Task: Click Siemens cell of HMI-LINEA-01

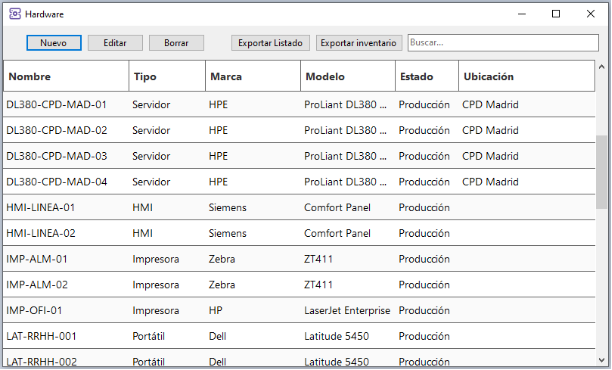Action: pyautogui.click(x=228, y=208)
